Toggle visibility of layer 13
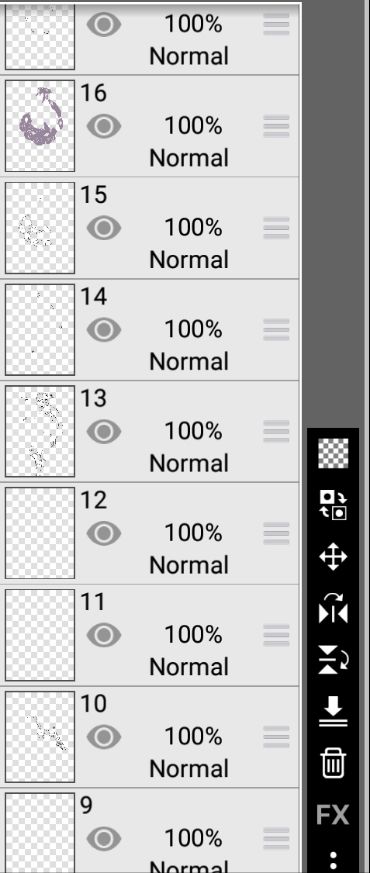Viewport: 370px width, 873px height. [103, 431]
